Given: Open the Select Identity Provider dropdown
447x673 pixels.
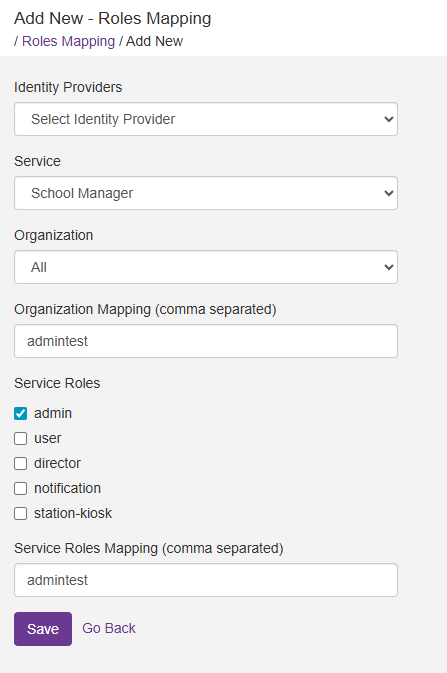Looking at the screenshot, I should (x=206, y=119).
